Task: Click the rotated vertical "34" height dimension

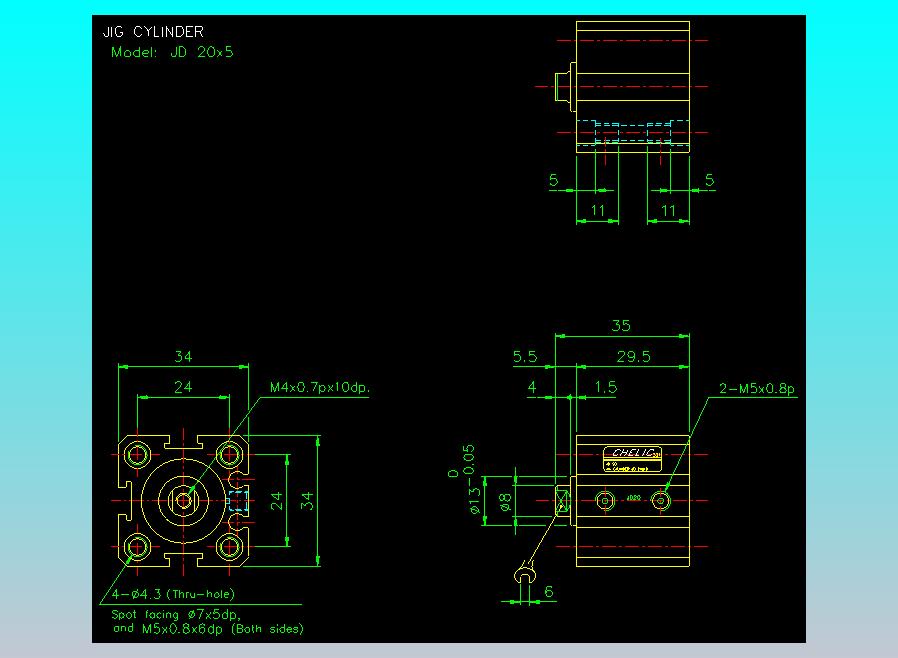Action: point(307,501)
